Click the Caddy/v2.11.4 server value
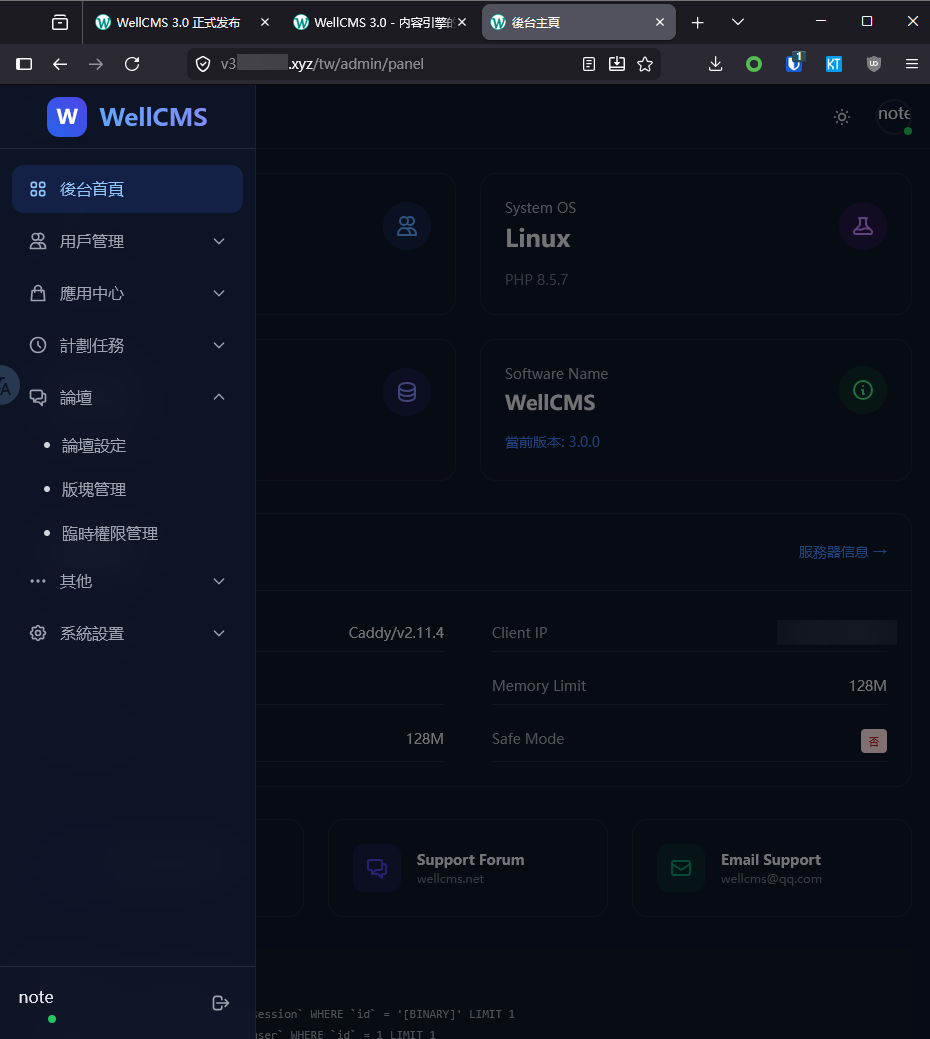The width and height of the screenshot is (930, 1039). pos(396,633)
